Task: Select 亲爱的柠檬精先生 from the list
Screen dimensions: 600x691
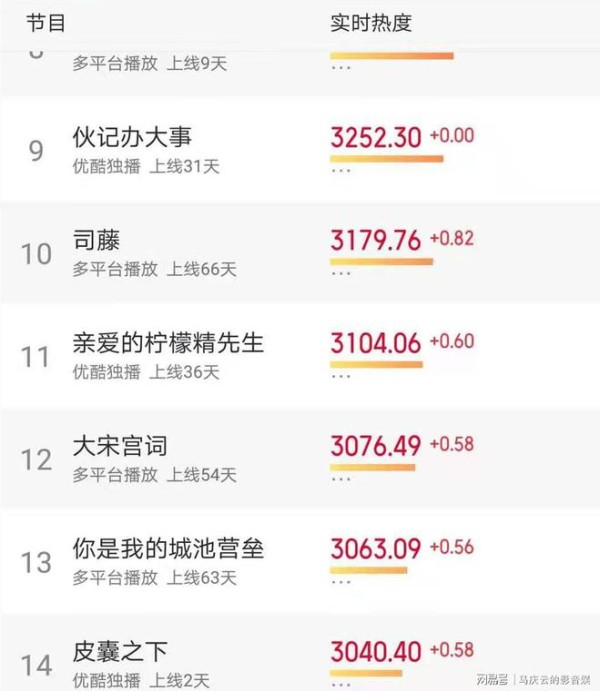Action: point(168,343)
